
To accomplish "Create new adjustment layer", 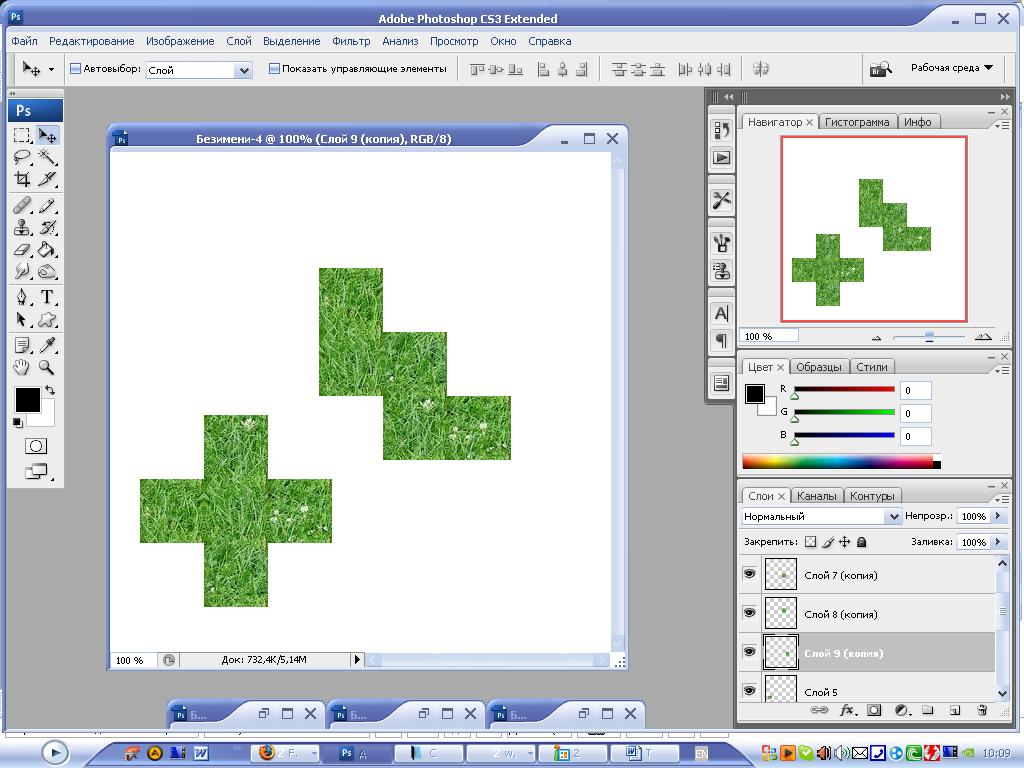I will (902, 710).
